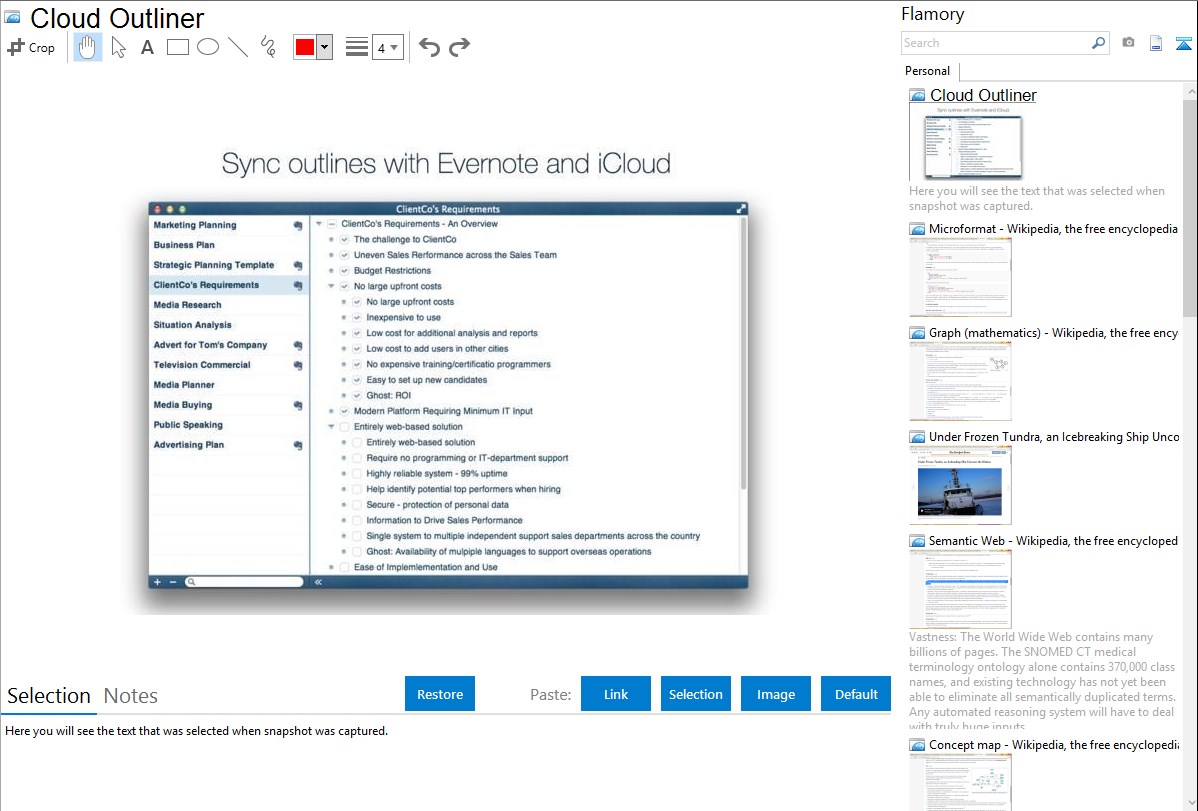Image resolution: width=1198 pixels, height=811 pixels.
Task: Undo the last annotation
Action: pos(429,47)
